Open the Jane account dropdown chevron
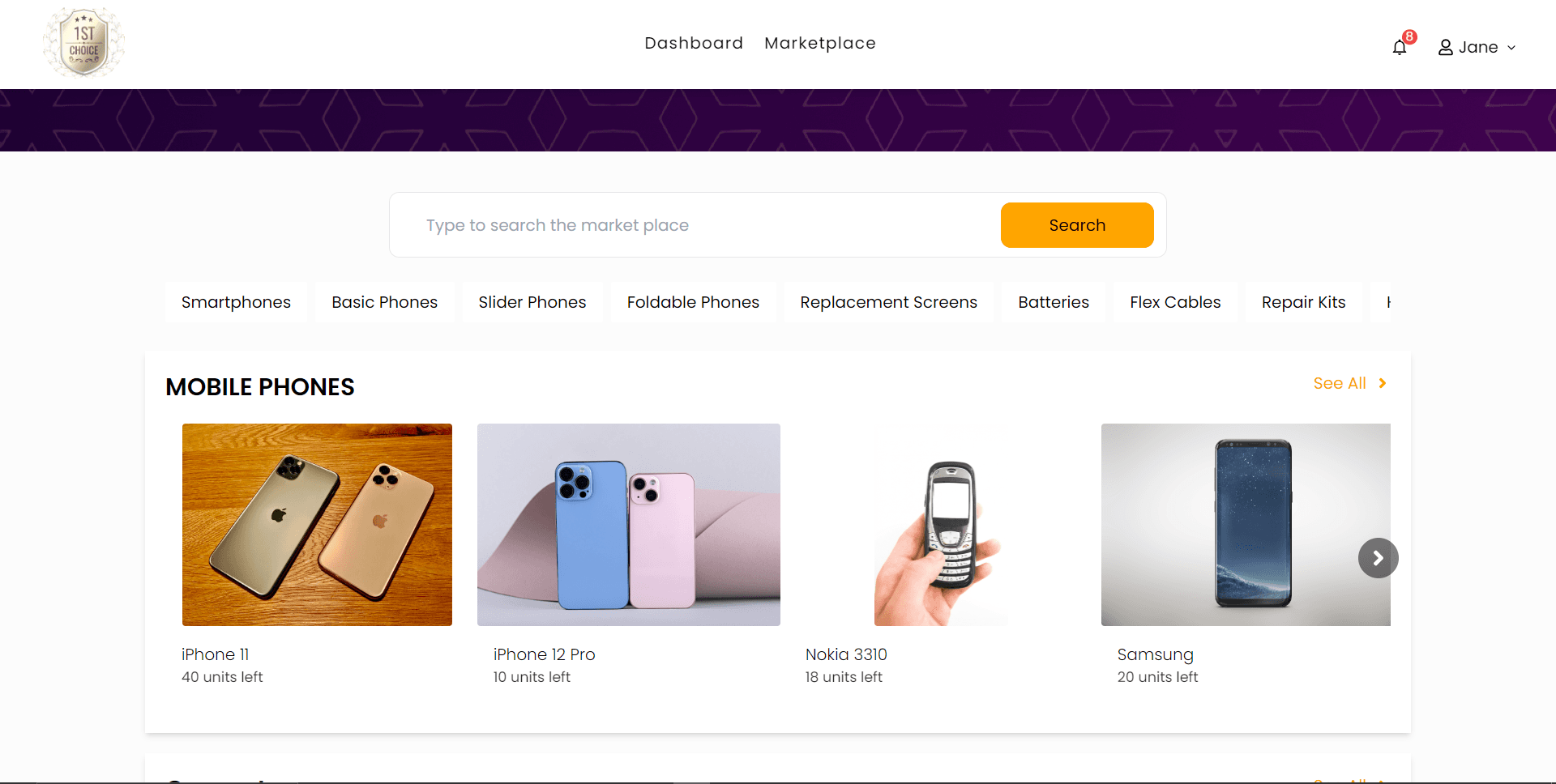Screen dimensions: 1556x784 (x=1511, y=48)
